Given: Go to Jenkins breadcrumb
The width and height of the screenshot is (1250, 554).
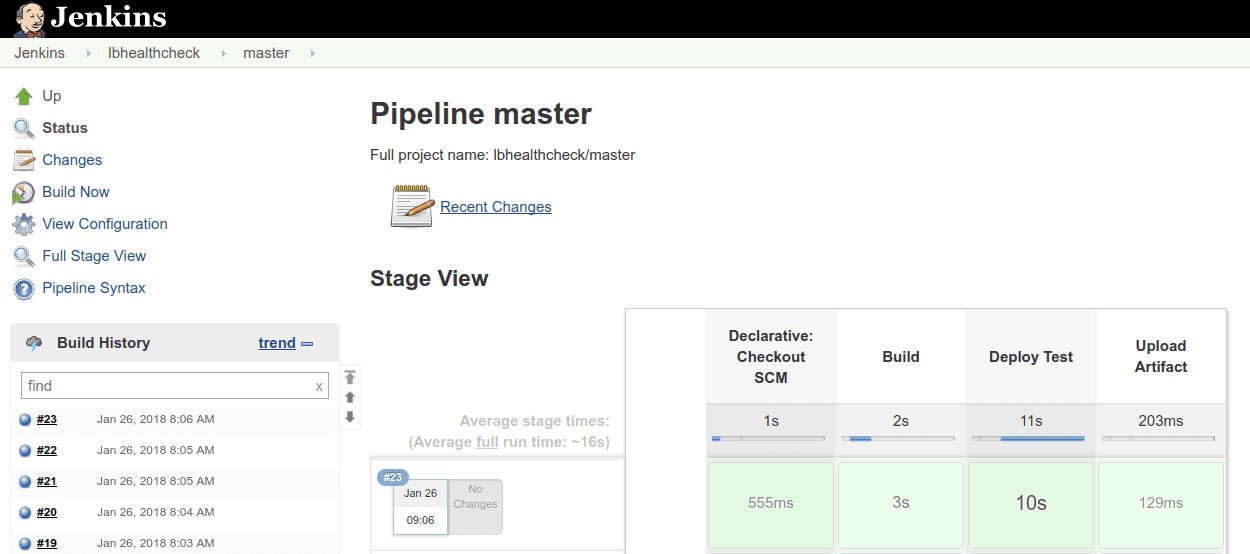Looking at the screenshot, I should [40, 53].
